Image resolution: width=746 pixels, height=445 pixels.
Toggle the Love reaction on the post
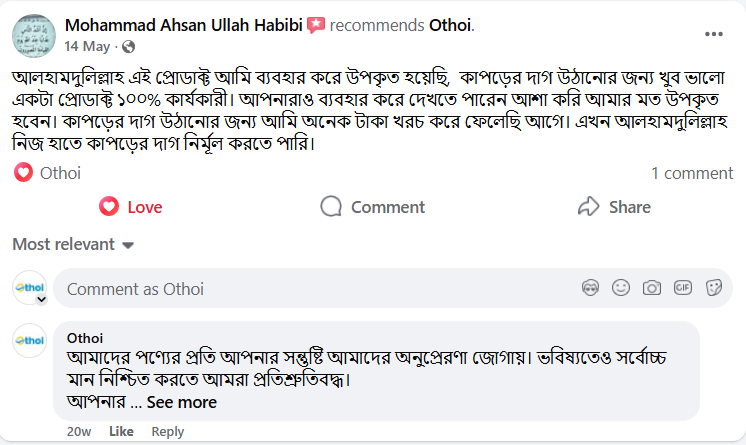(130, 207)
